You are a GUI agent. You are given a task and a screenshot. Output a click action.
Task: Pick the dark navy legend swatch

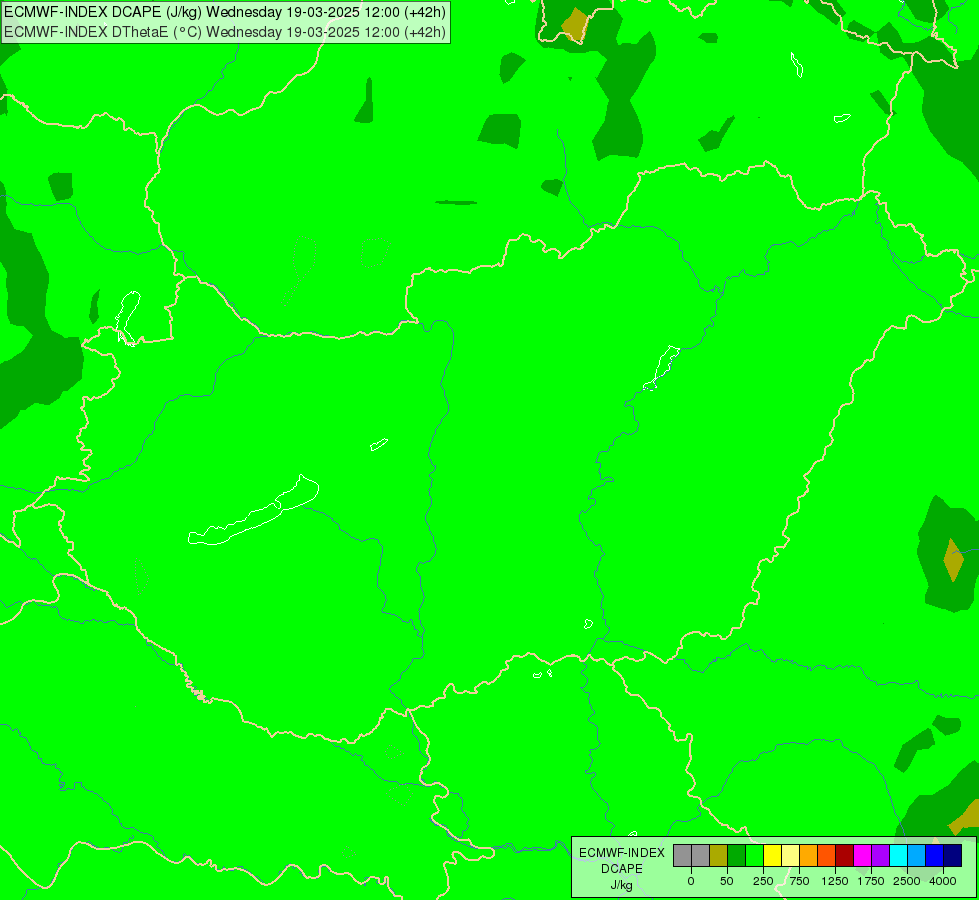pos(953,856)
